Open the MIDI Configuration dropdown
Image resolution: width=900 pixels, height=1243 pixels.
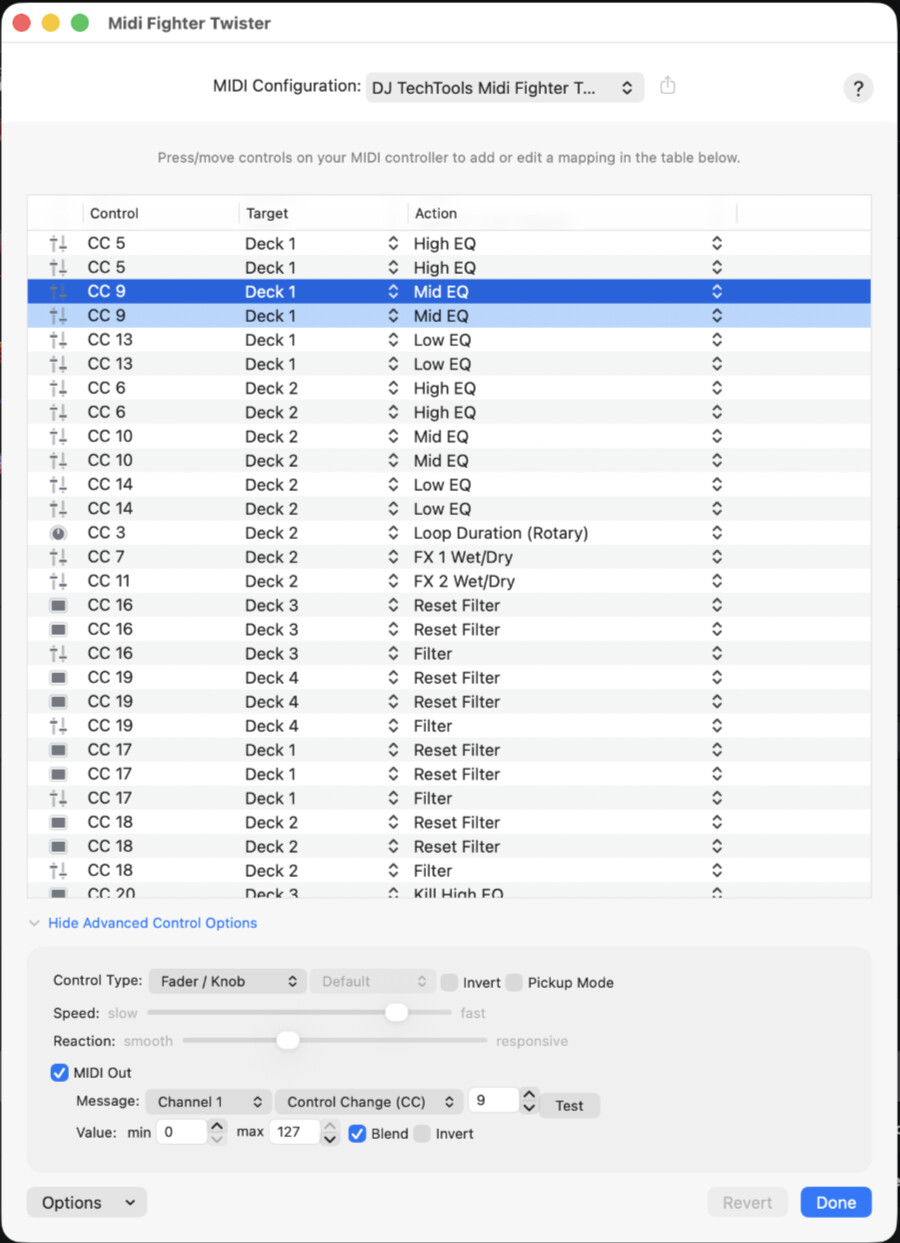tap(504, 88)
